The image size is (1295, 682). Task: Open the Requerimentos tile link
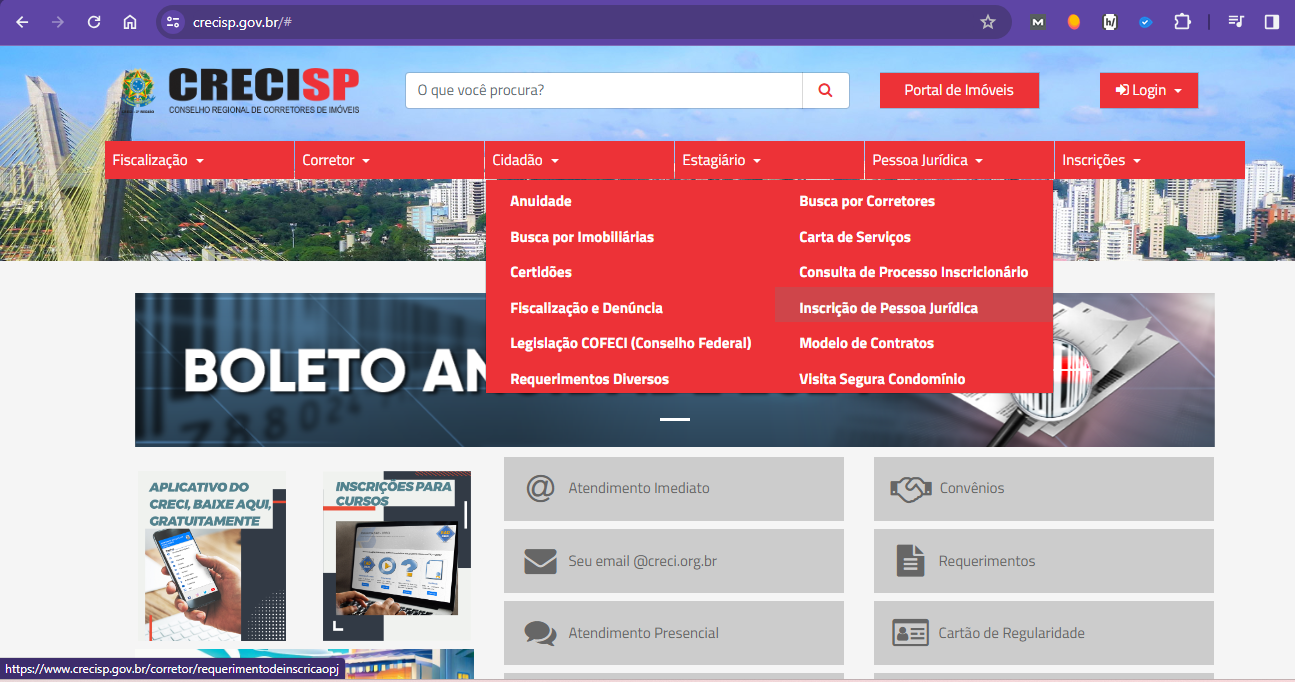pos(1044,561)
